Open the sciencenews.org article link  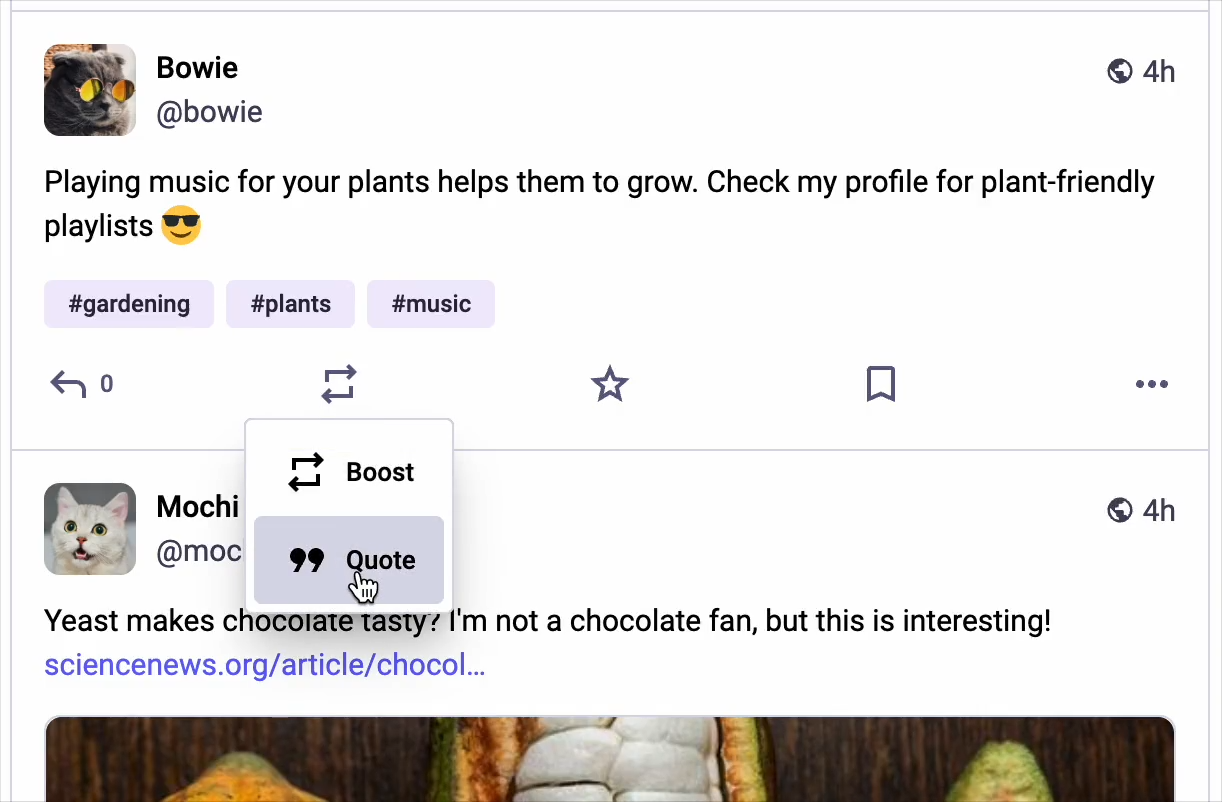pyautogui.click(x=265, y=665)
